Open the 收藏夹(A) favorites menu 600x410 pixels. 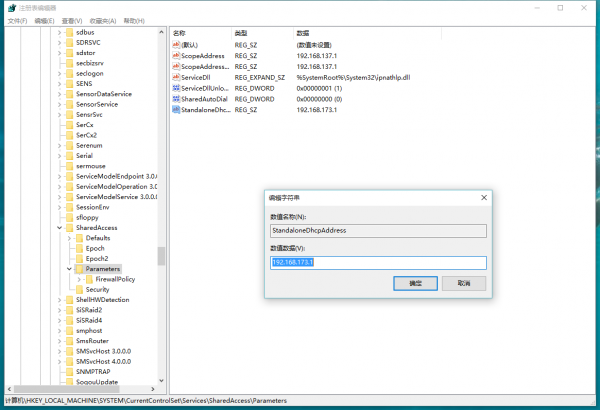click(102, 20)
